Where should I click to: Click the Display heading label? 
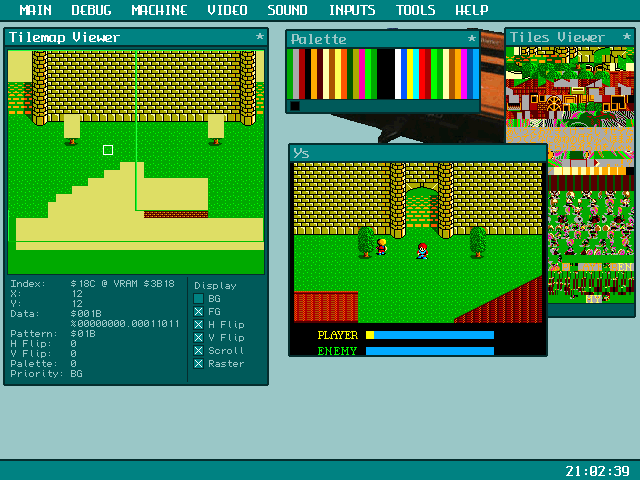pyautogui.click(x=215, y=286)
